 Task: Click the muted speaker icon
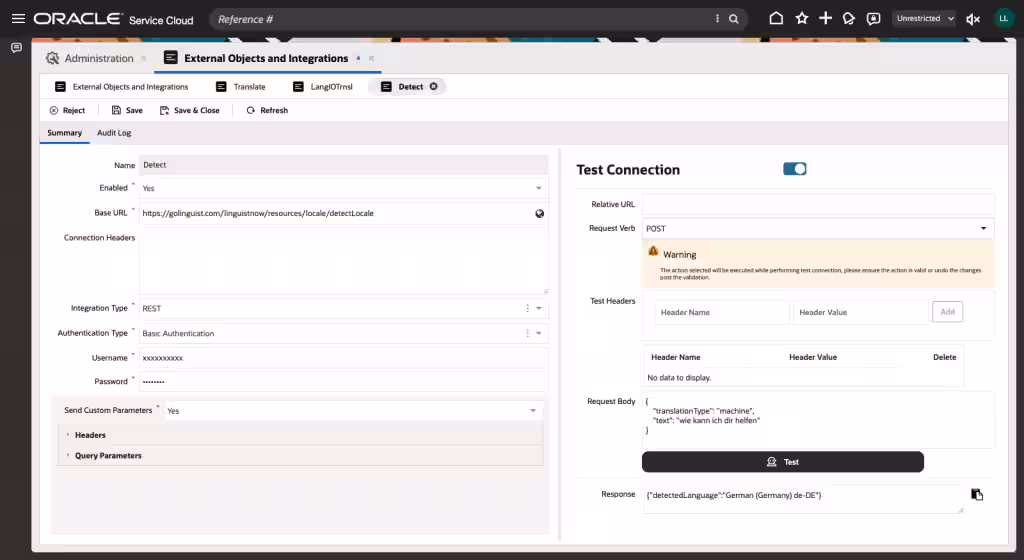pos(972,19)
